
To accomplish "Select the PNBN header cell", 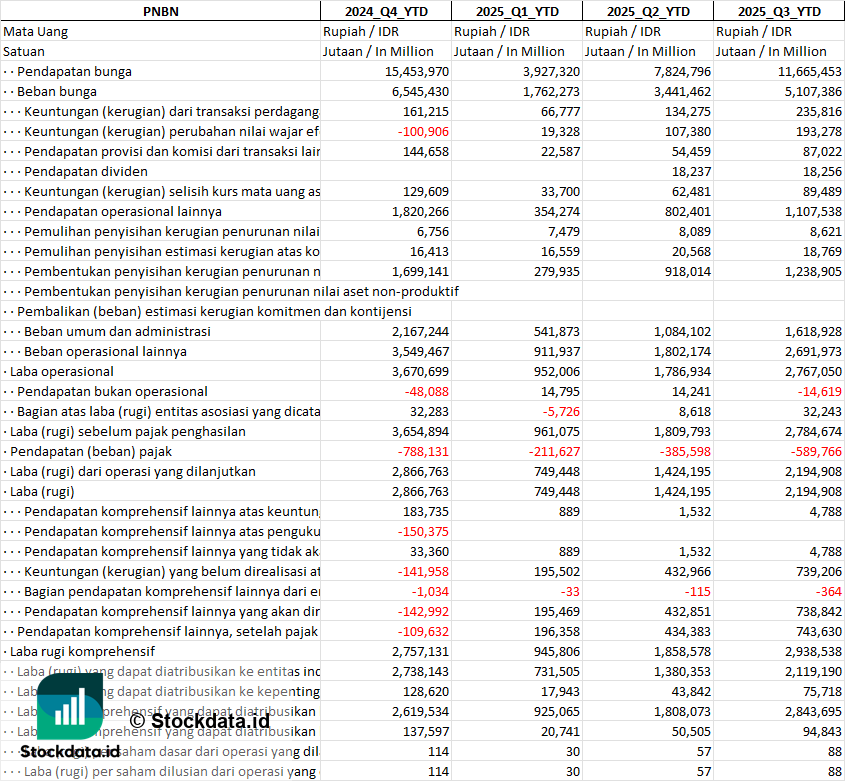I will [161, 11].
